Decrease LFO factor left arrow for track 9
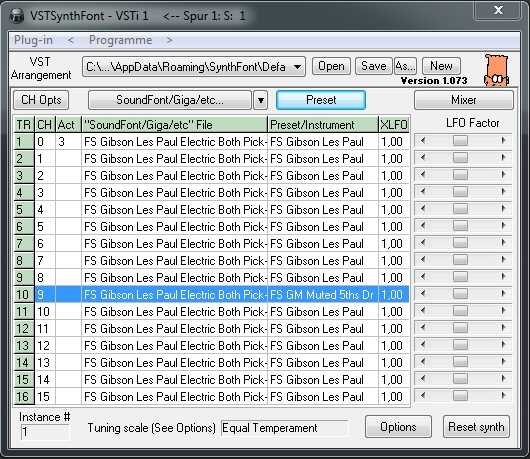Screen dimensions: 530x459 tap(423, 276)
